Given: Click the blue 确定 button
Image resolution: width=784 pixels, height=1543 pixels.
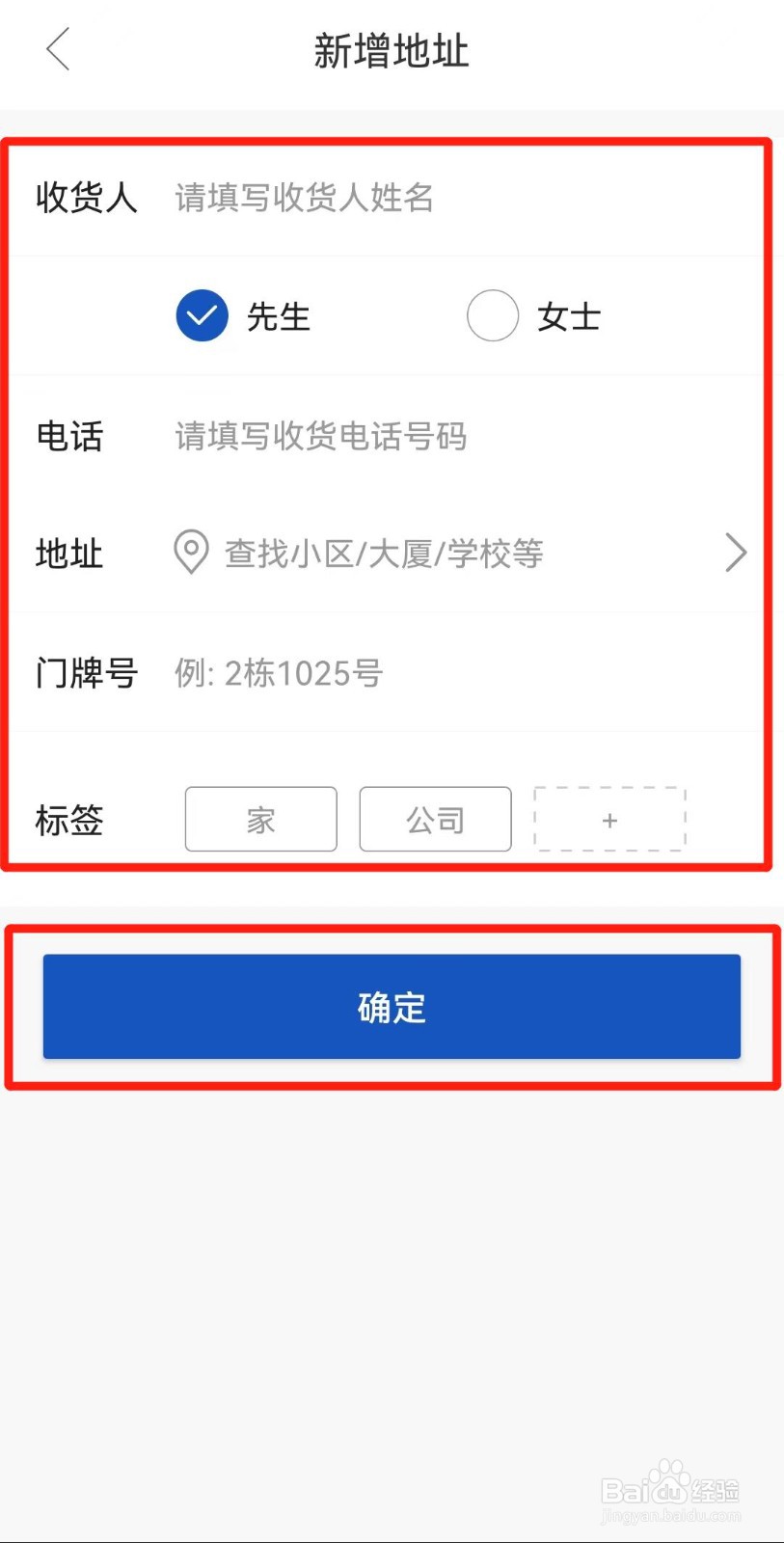Looking at the screenshot, I should tap(392, 1007).
